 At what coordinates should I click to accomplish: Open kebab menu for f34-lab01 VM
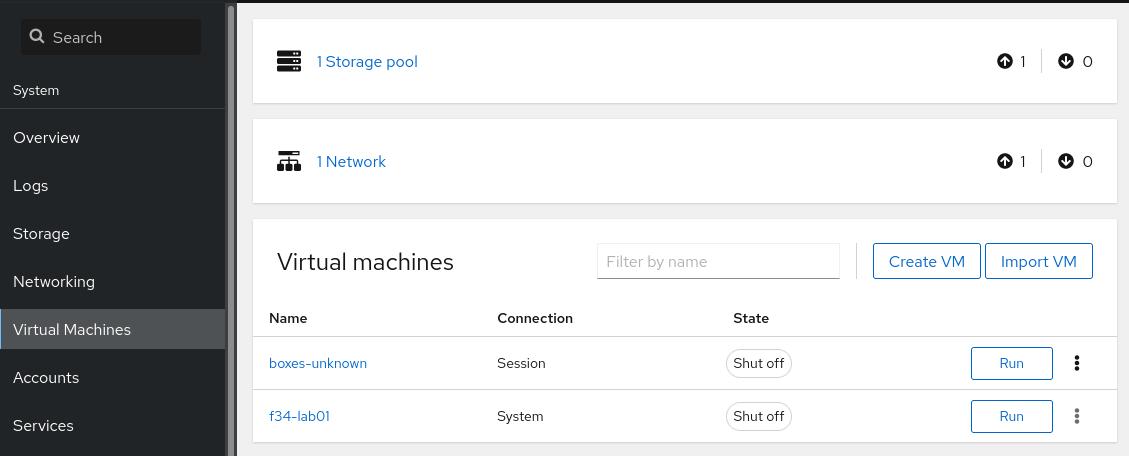tap(1077, 416)
